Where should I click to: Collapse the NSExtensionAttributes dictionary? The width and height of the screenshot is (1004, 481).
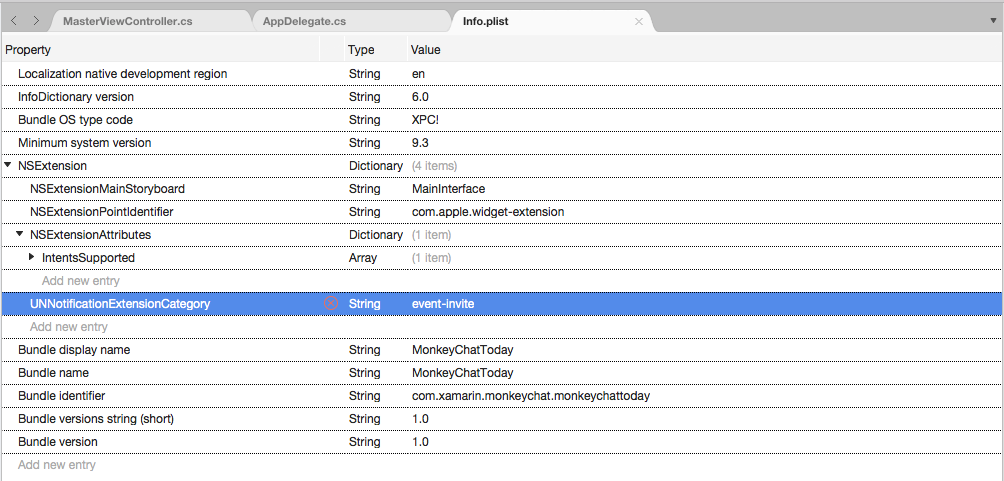[x=20, y=234]
